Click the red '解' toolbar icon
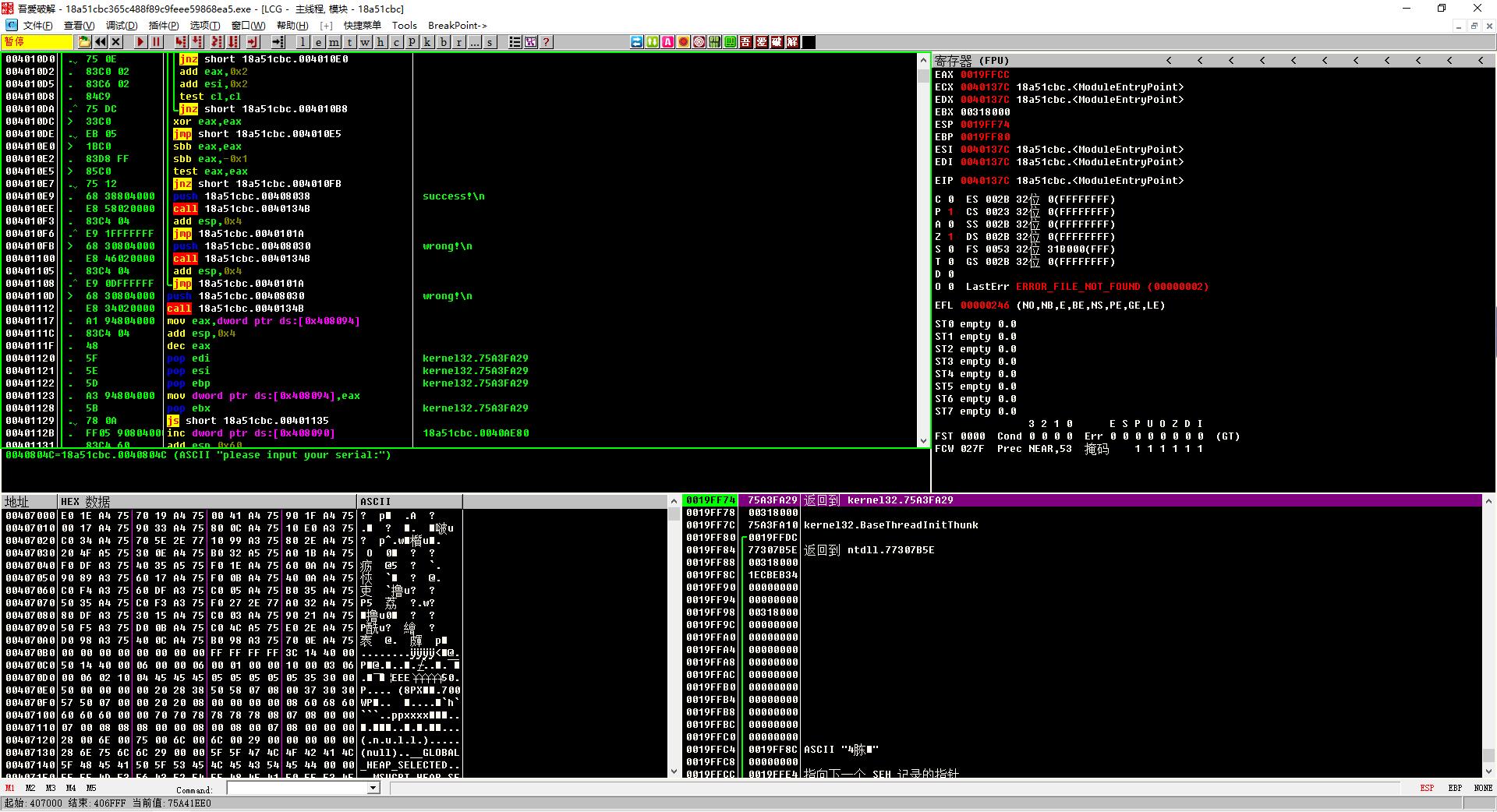The width and height of the screenshot is (1497, 812). click(x=792, y=42)
